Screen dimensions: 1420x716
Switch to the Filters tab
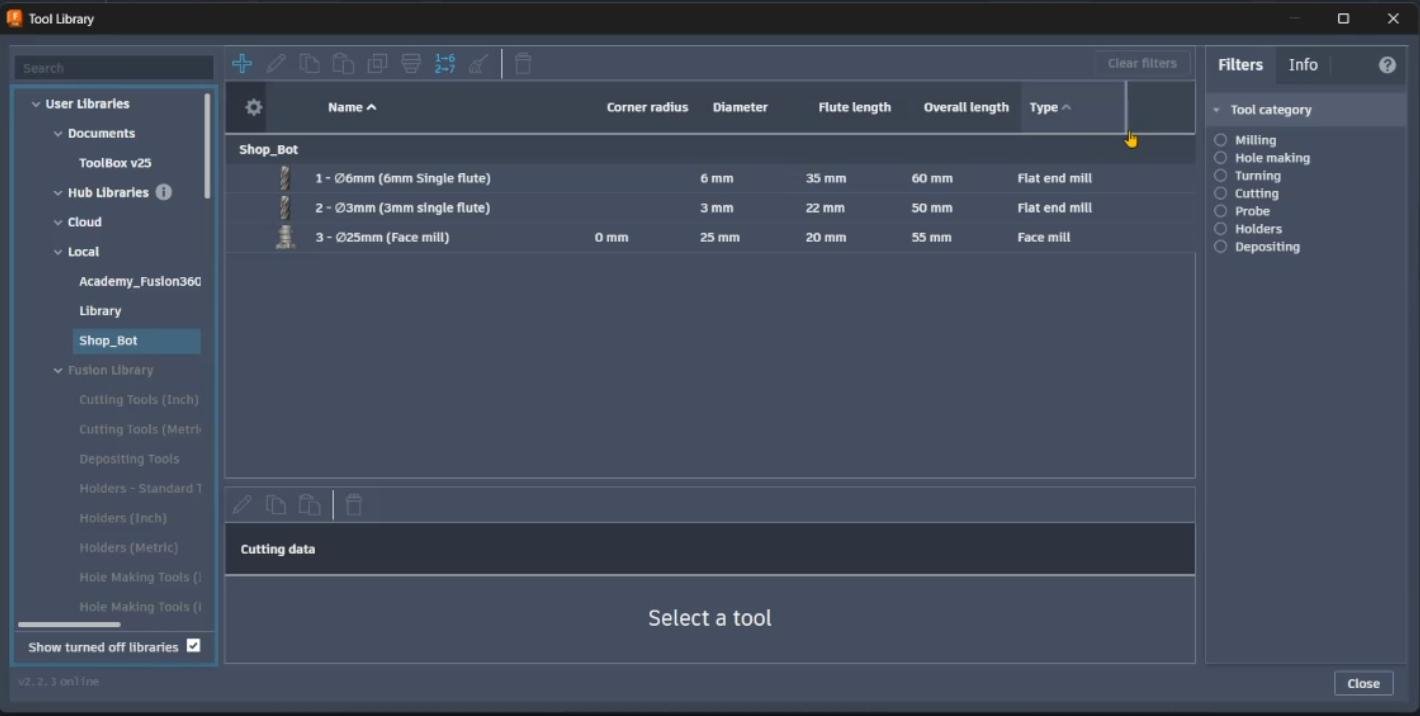1240,65
